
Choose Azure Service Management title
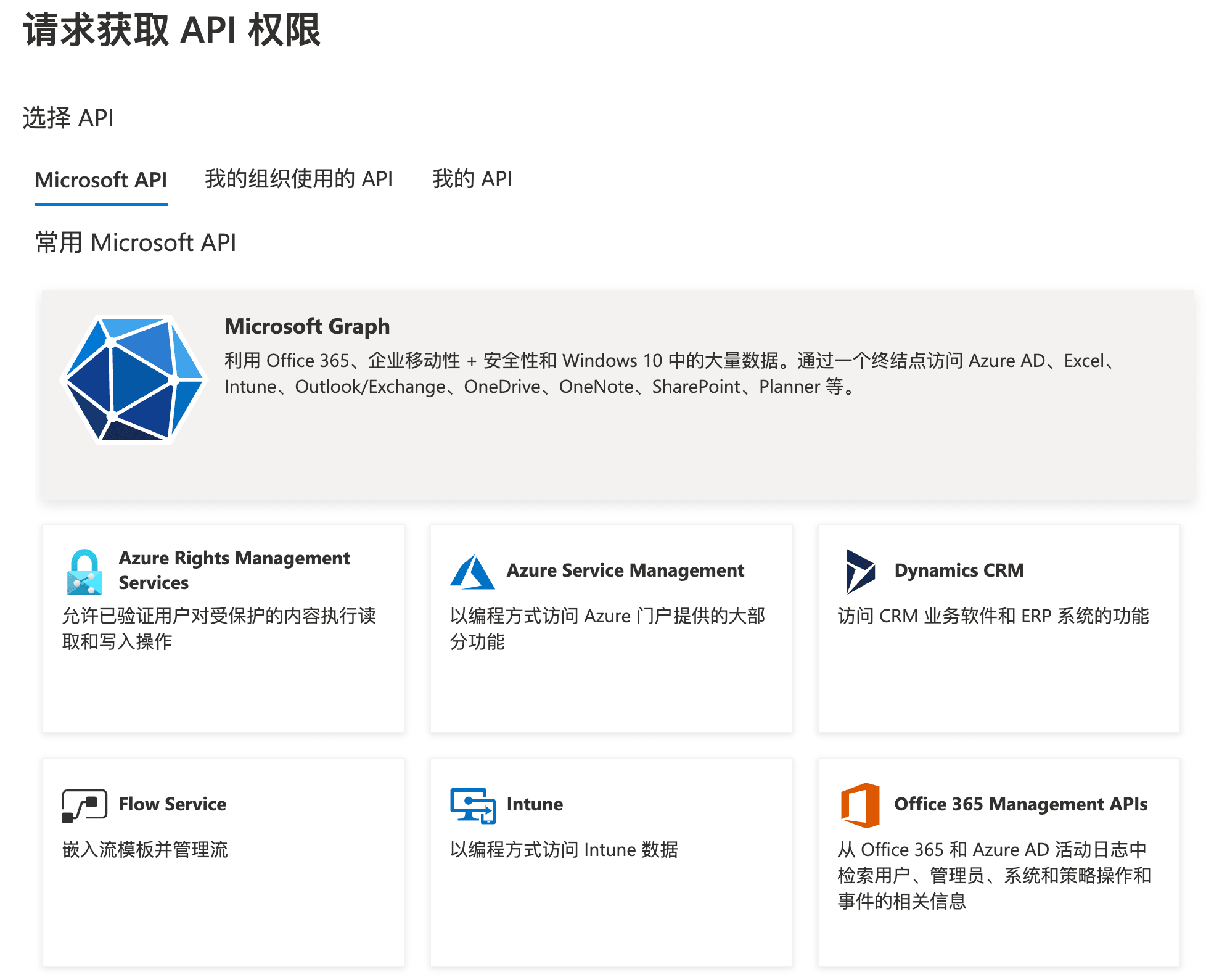(x=625, y=570)
